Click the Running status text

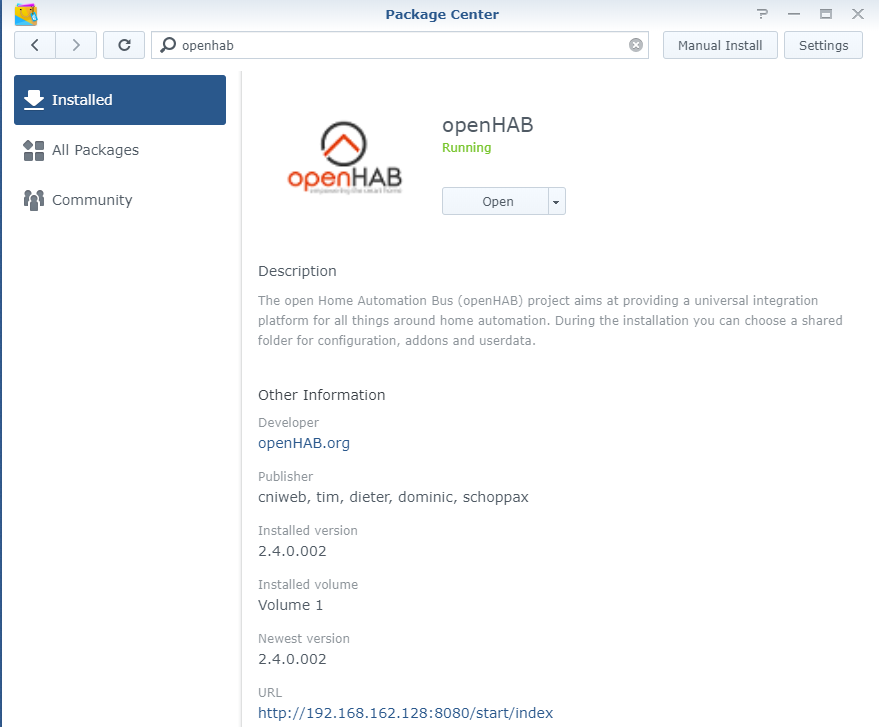(x=466, y=147)
